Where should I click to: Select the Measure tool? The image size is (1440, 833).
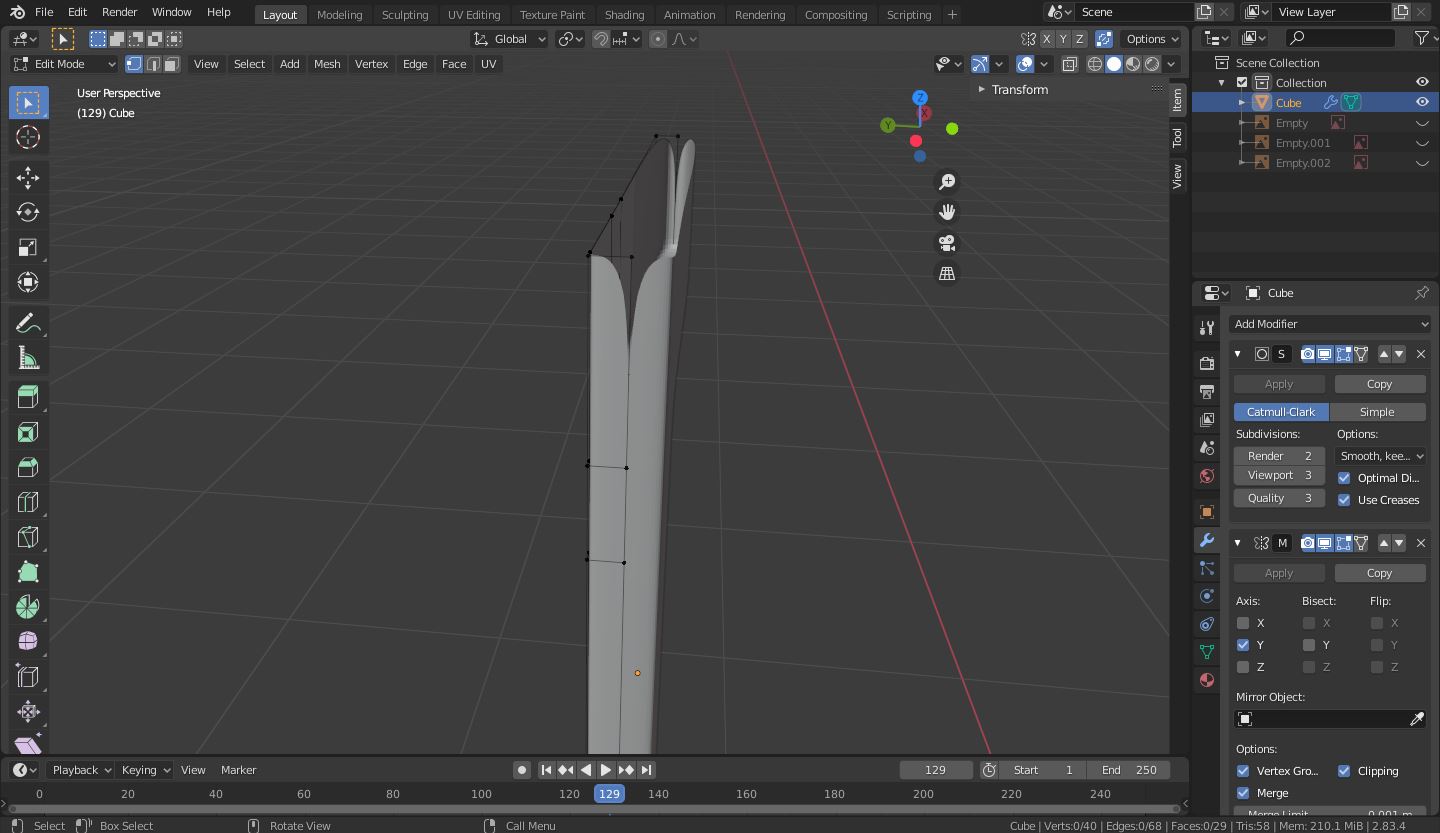coord(28,358)
